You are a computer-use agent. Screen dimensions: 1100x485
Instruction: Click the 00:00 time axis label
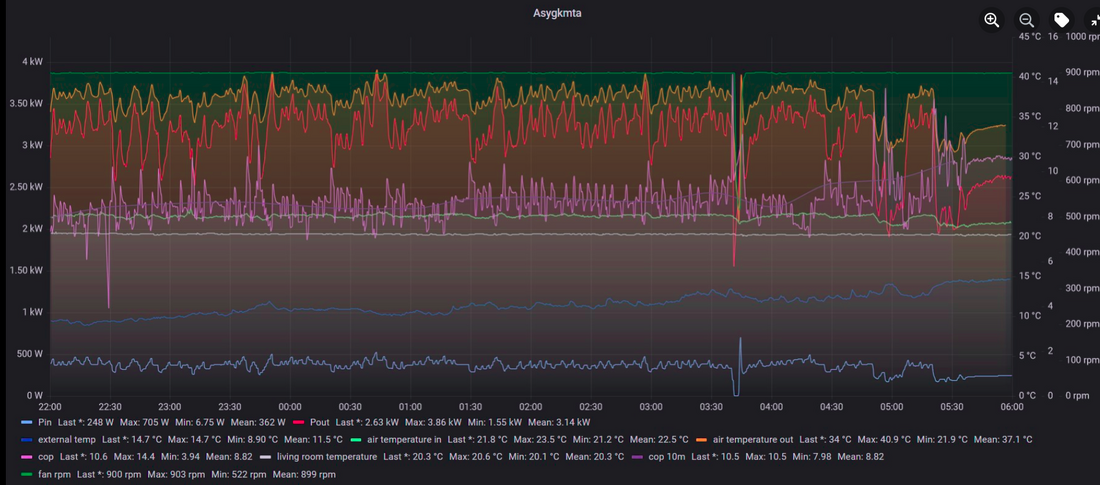tap(290, 407)
